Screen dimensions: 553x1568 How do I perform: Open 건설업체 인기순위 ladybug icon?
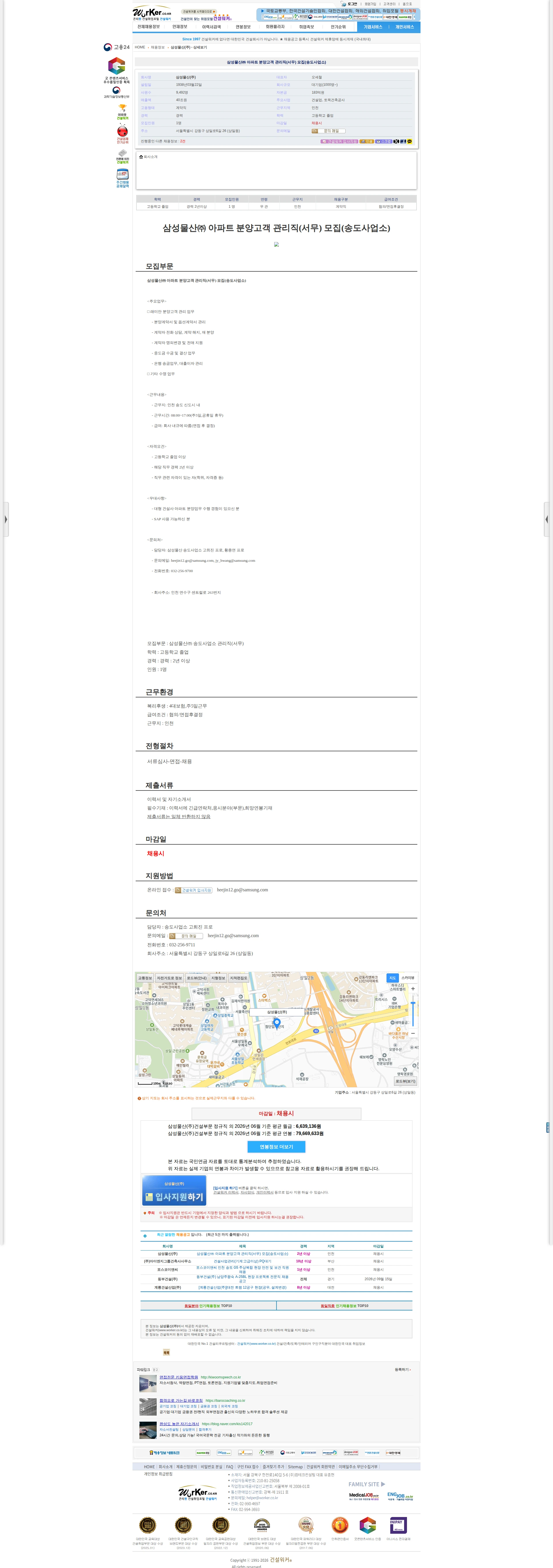pyautogui.click(x=122, y=133)
